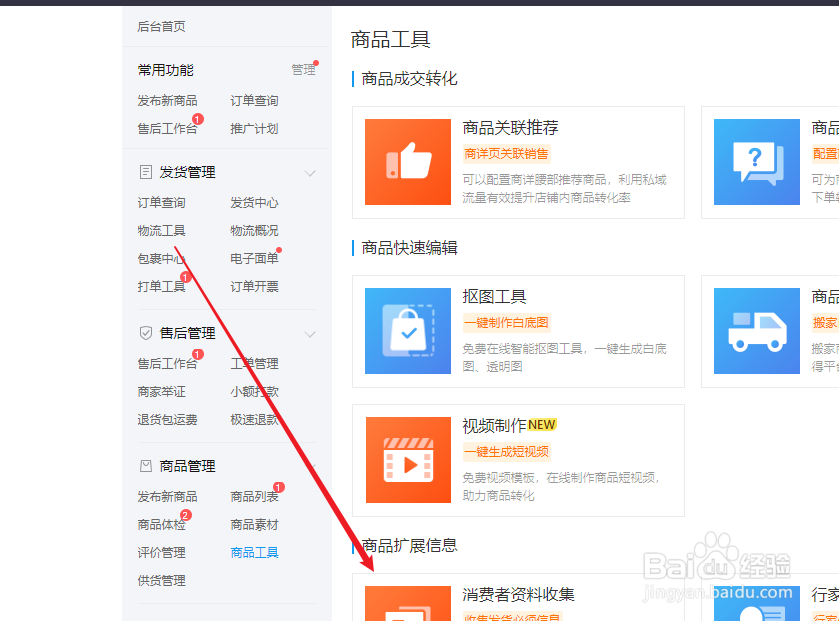Open 物流工具
The image size is (839, 621).
[162, 231]
